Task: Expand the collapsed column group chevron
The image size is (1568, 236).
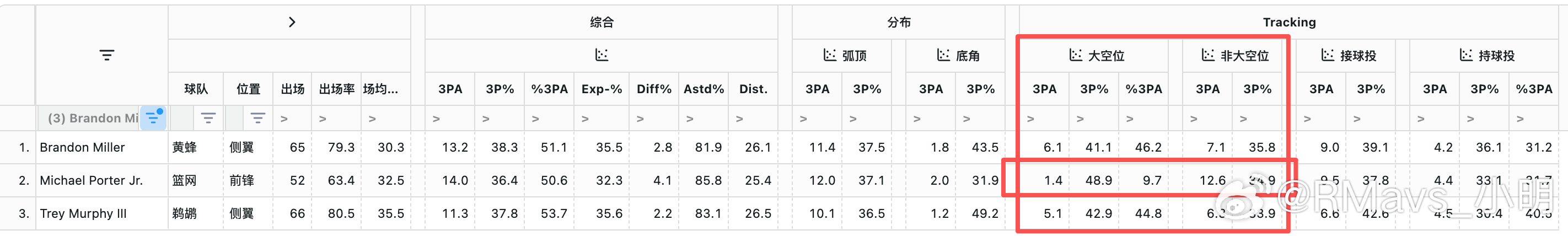Action: tap(292, 23)
